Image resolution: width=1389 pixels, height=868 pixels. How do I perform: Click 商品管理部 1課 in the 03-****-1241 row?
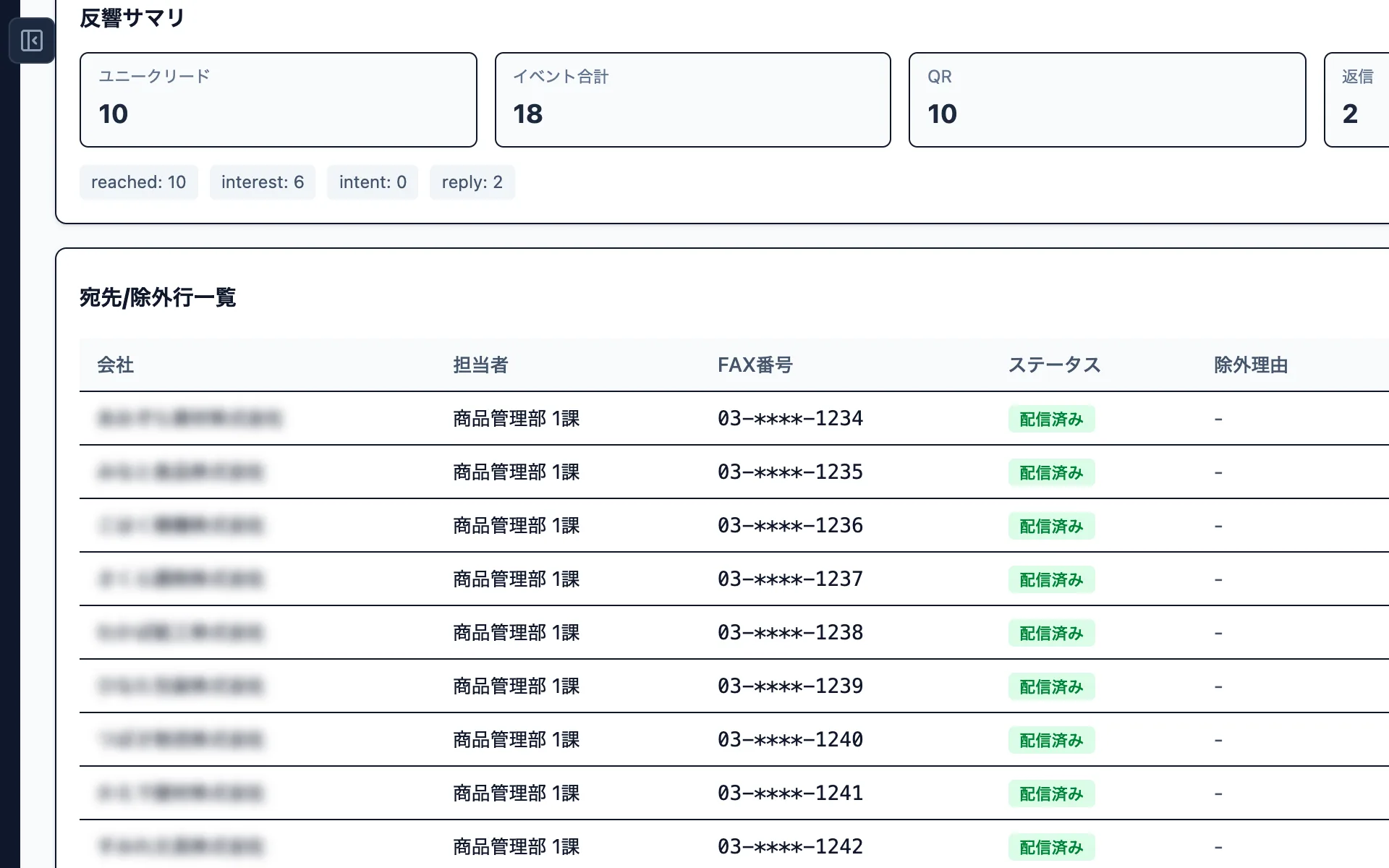[x=517, y=793]
